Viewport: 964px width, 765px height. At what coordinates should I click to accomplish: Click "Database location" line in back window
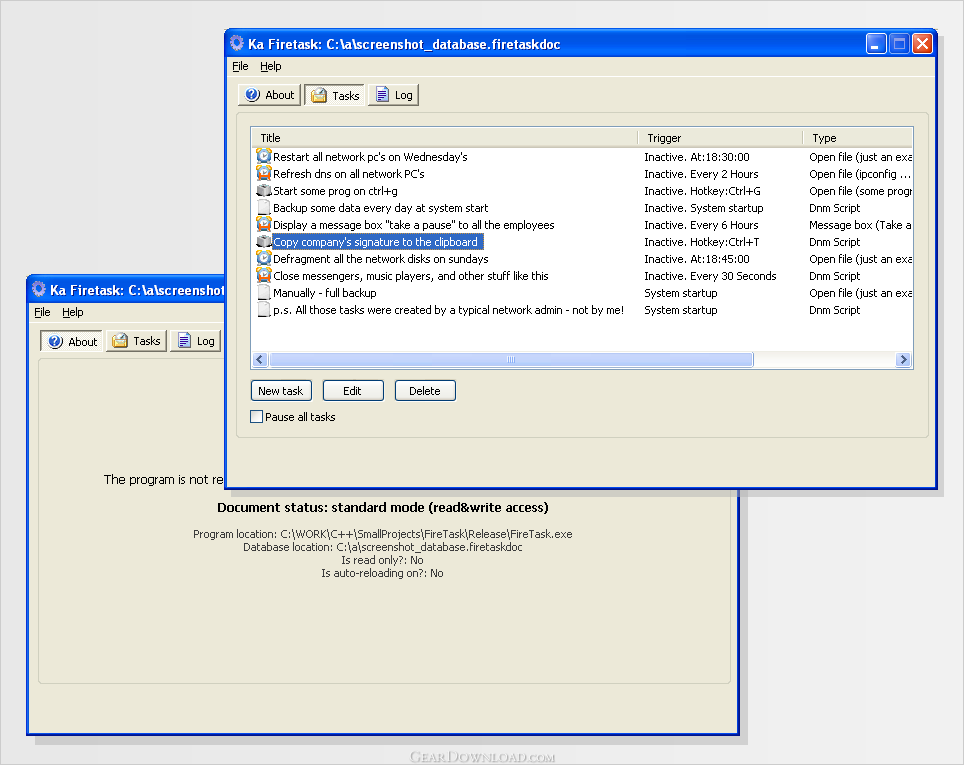click(382, 547)
